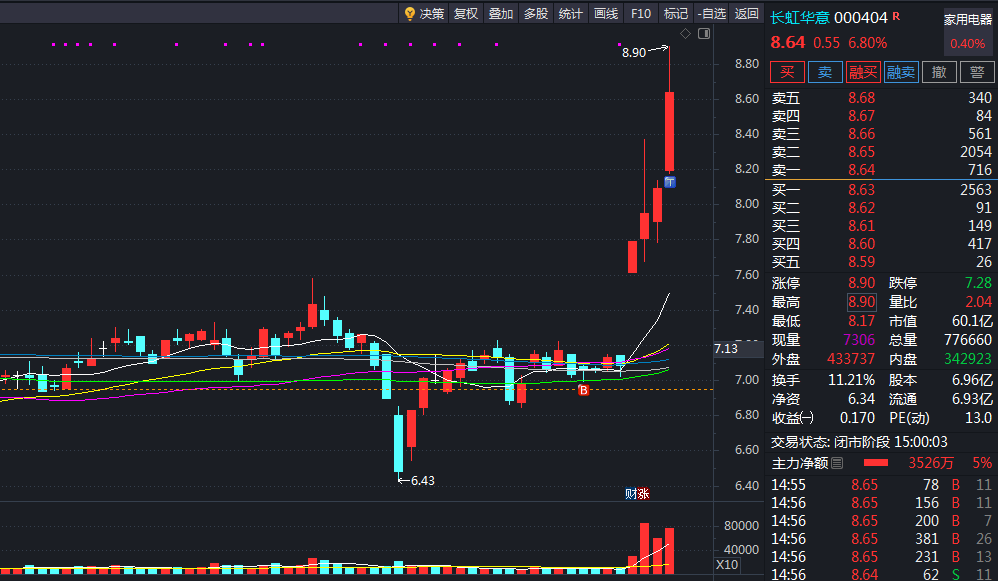The width and height of the screenshot is (998, 581).
Task: Open the 叠加 overlay options
Action: pos(501,13)
